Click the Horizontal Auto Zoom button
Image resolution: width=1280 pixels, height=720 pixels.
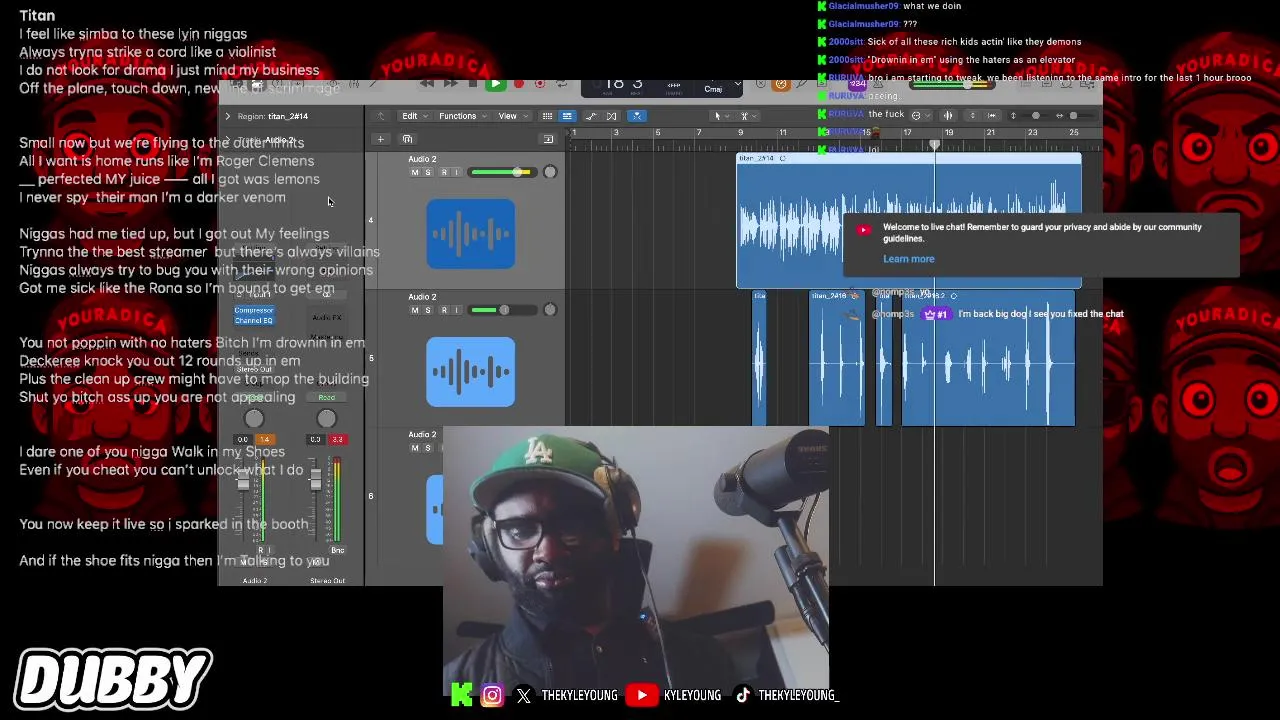(991, 116)
